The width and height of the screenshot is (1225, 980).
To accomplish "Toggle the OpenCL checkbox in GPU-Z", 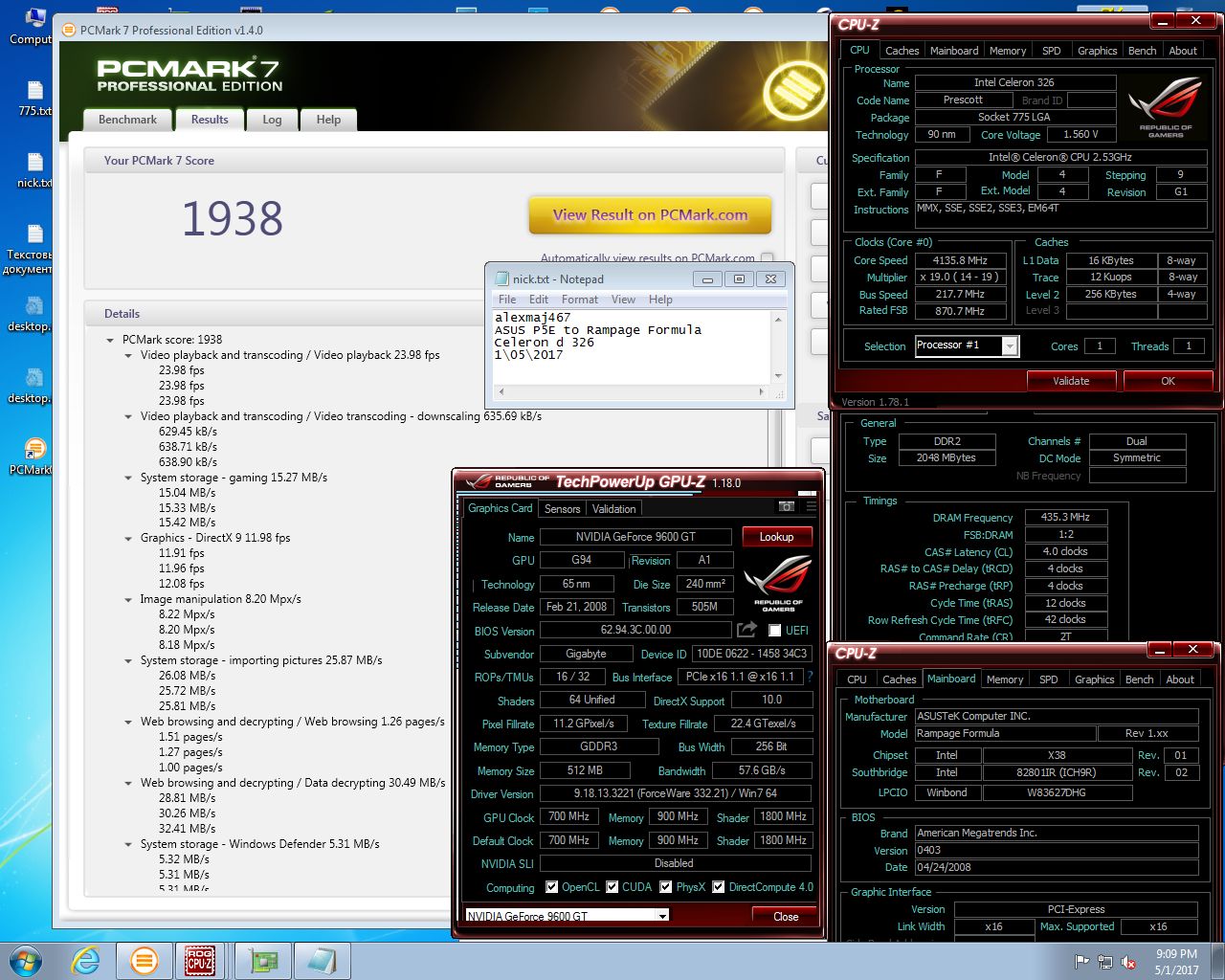I will pyautogui.click(x=551, y=887).
